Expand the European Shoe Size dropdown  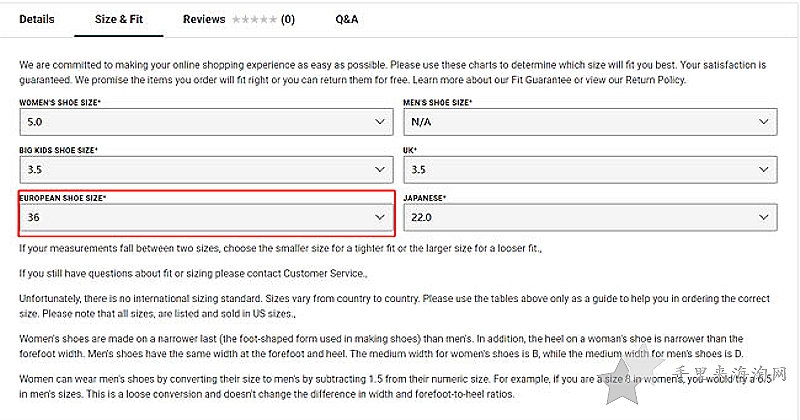[206, 217]
